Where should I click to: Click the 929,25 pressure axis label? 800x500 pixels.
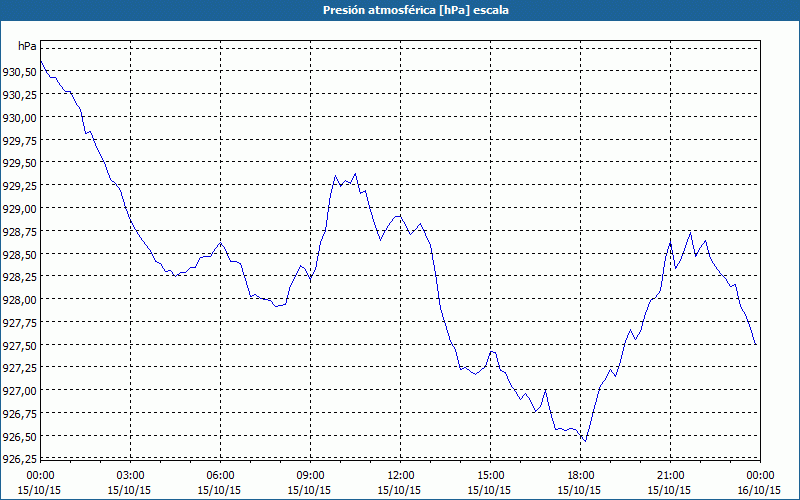[19, 186]
